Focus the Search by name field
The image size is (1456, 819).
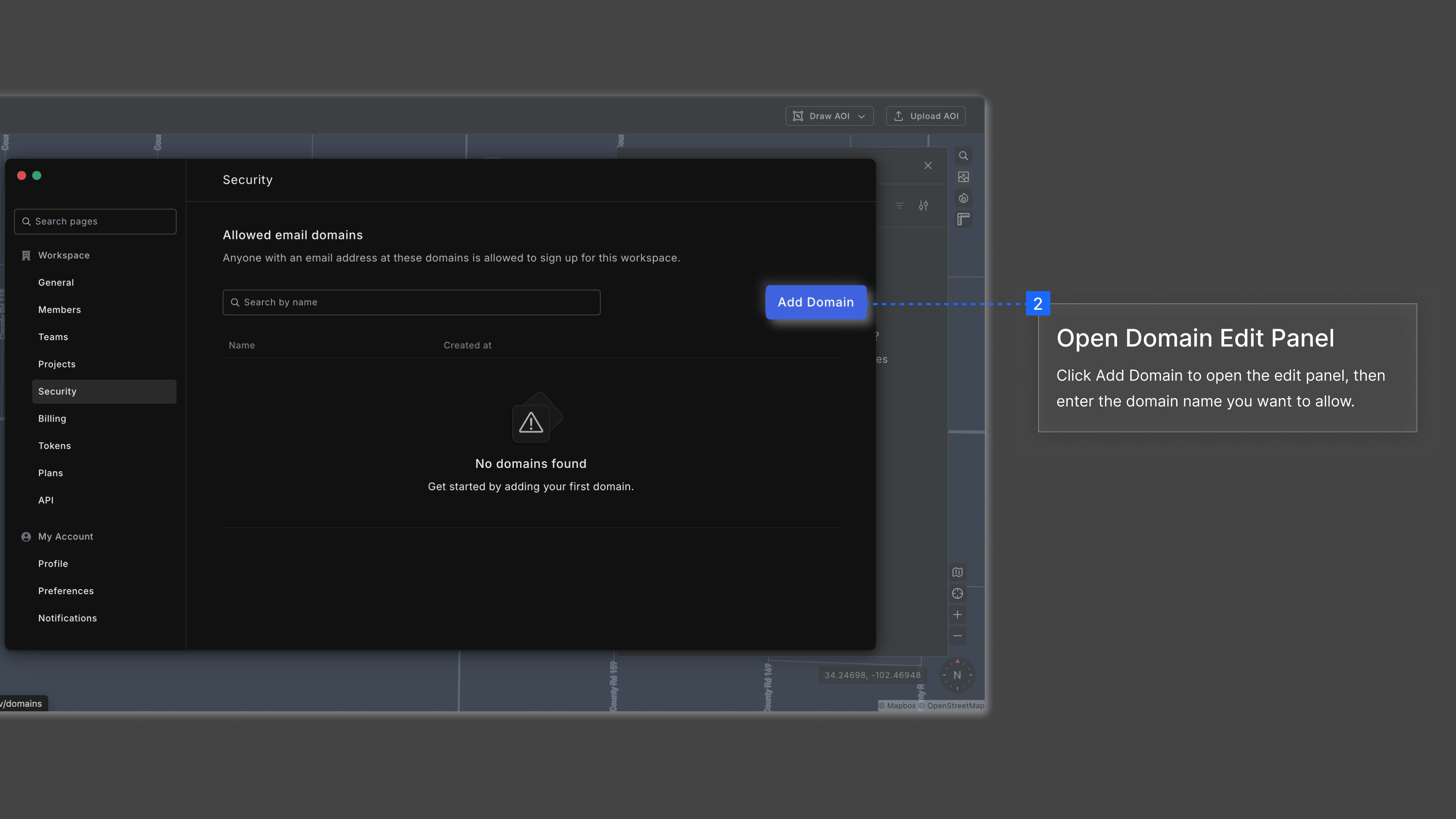[x=411, y=303]
